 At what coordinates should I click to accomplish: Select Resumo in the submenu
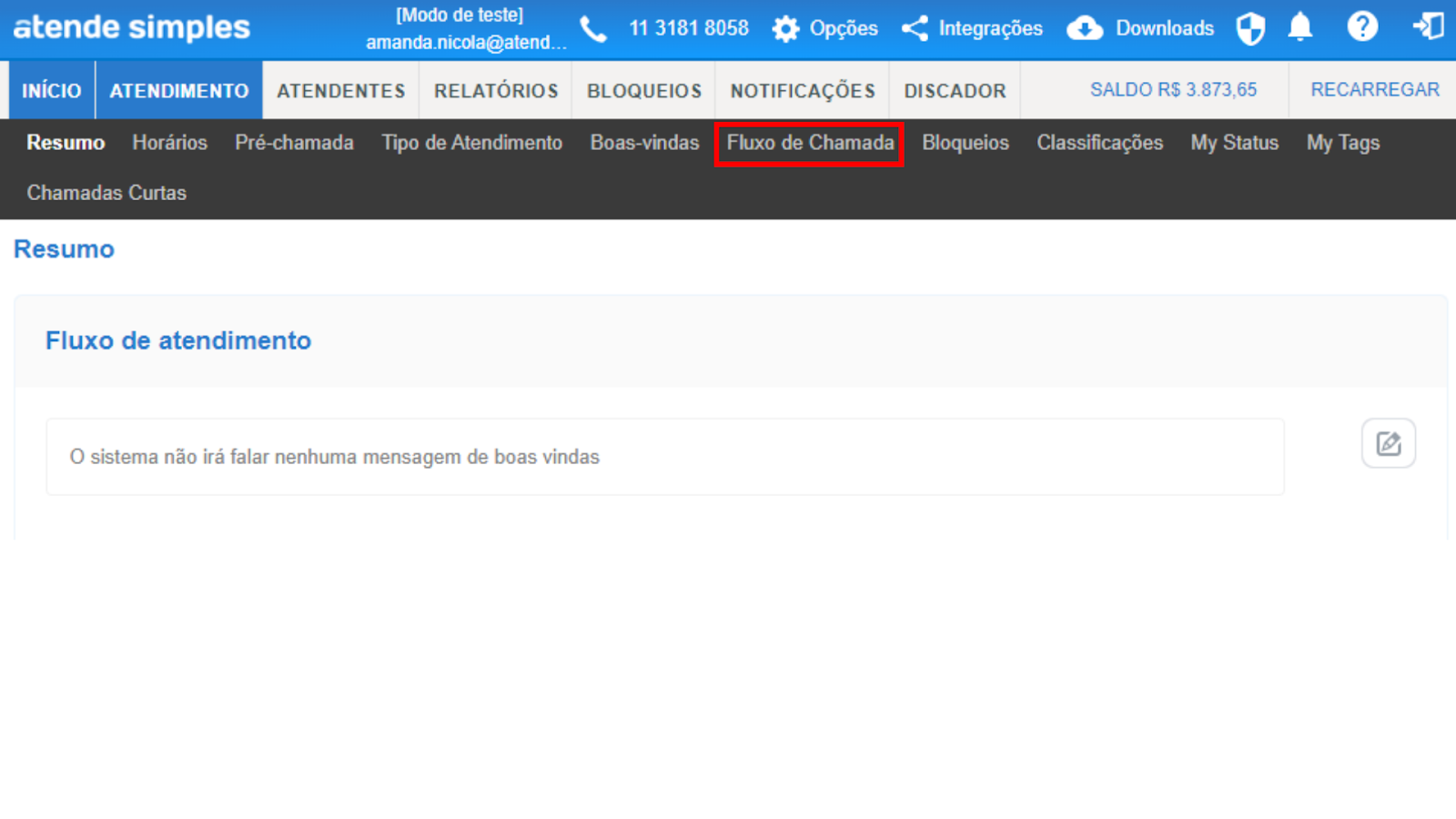[66, 143]
